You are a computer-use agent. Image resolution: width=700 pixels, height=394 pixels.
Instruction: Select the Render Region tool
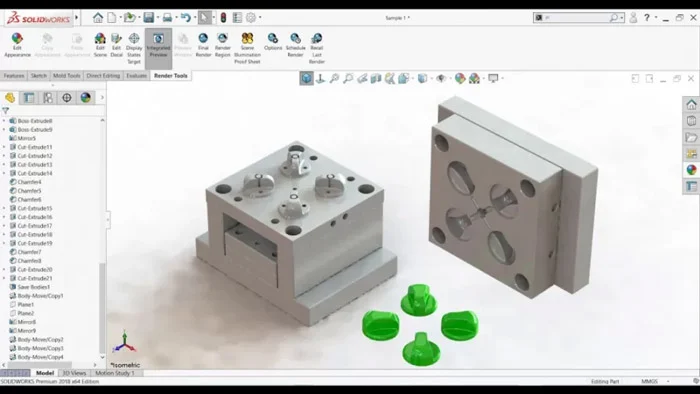(222, 45)
